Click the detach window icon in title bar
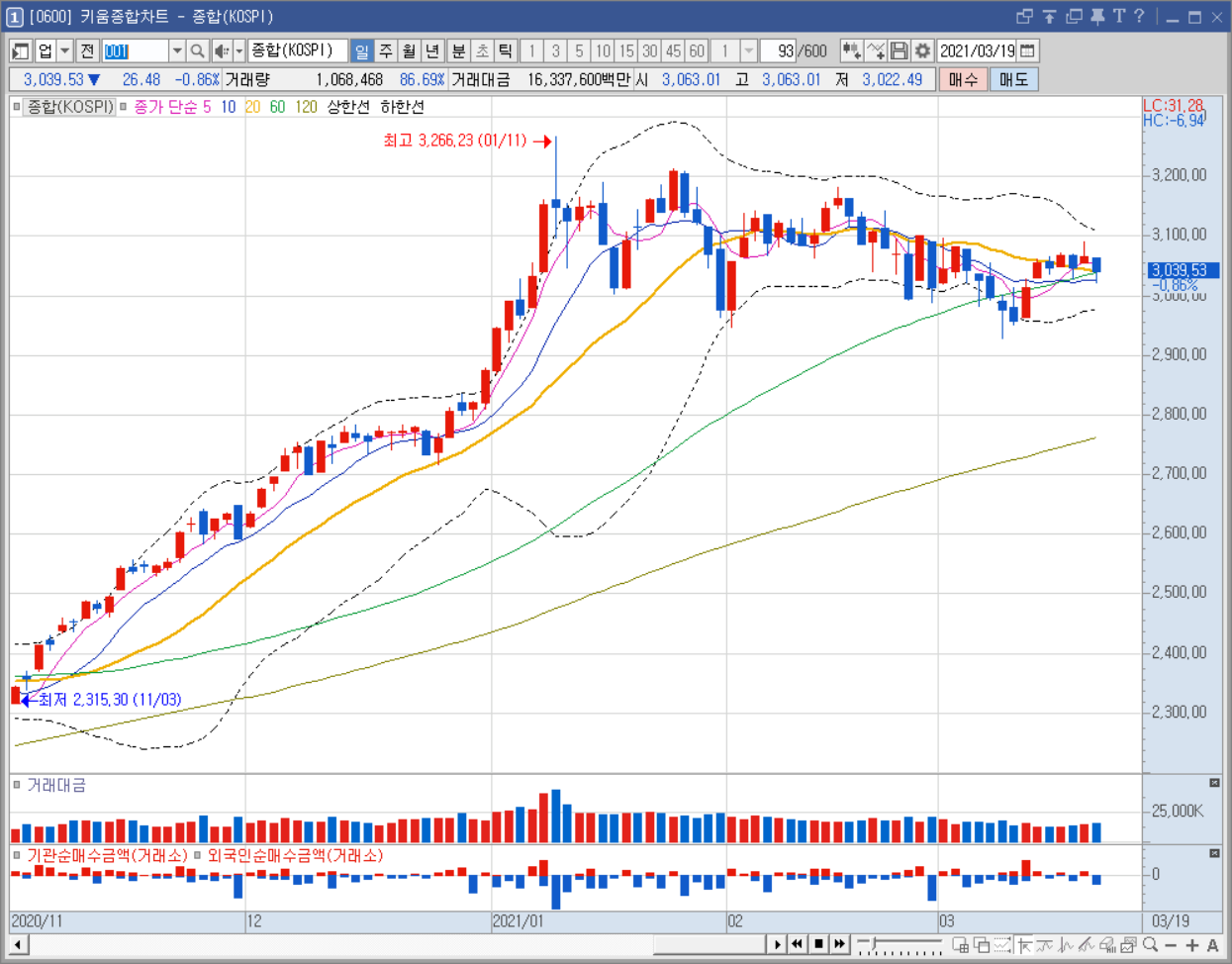Viewport: 1232px width, 964px height. coord(1024,16)
